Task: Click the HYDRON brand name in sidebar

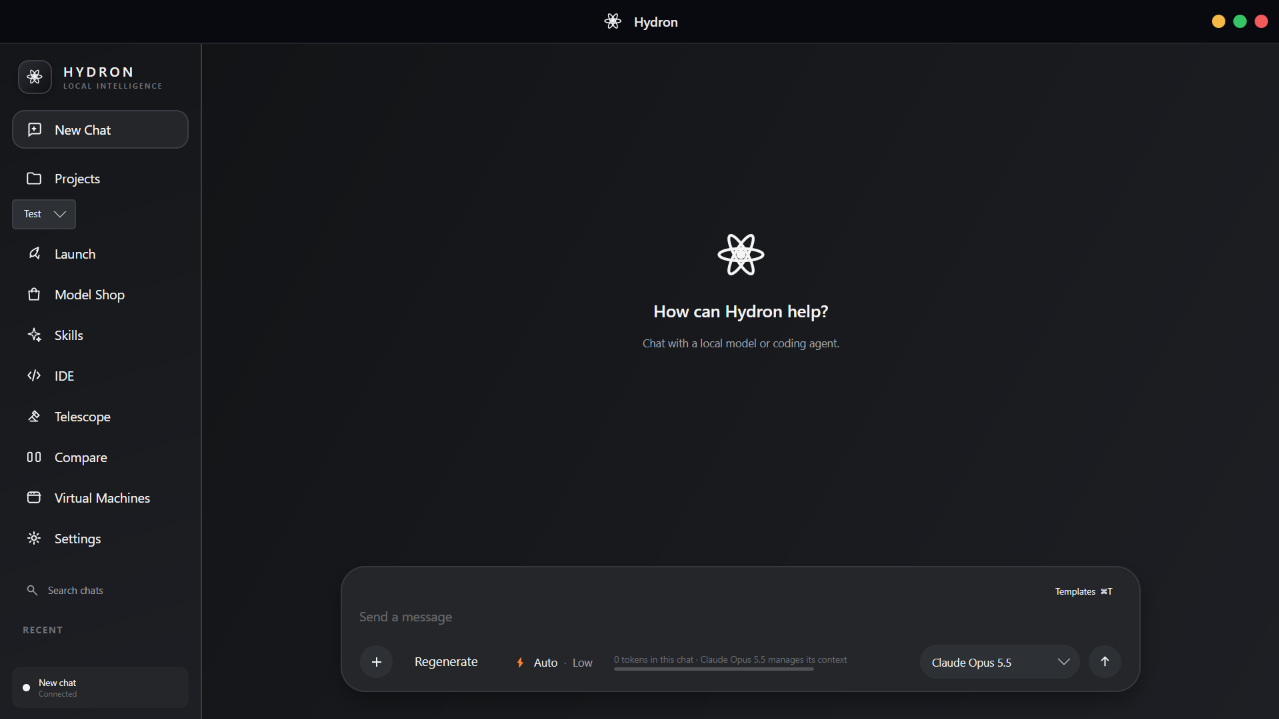Action: click(98, 72)
